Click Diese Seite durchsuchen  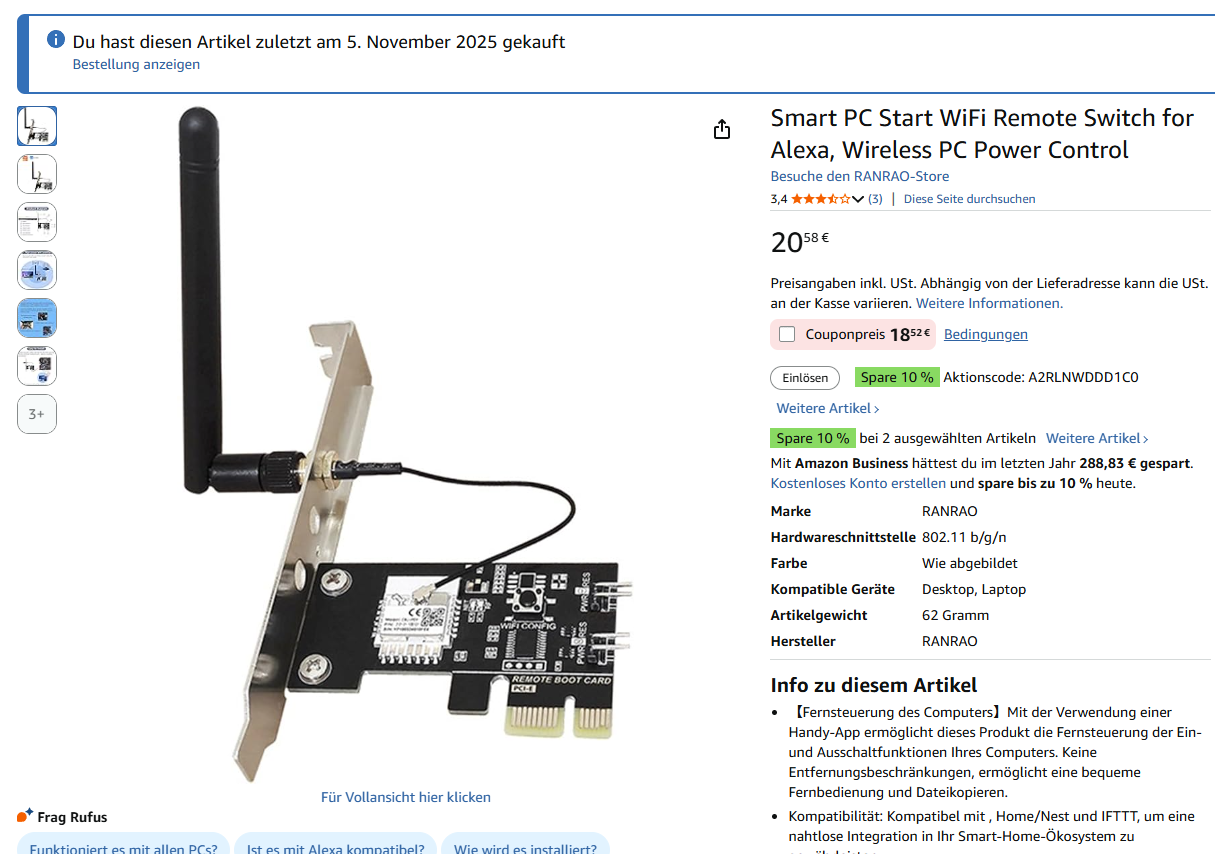tap(969, 199)
